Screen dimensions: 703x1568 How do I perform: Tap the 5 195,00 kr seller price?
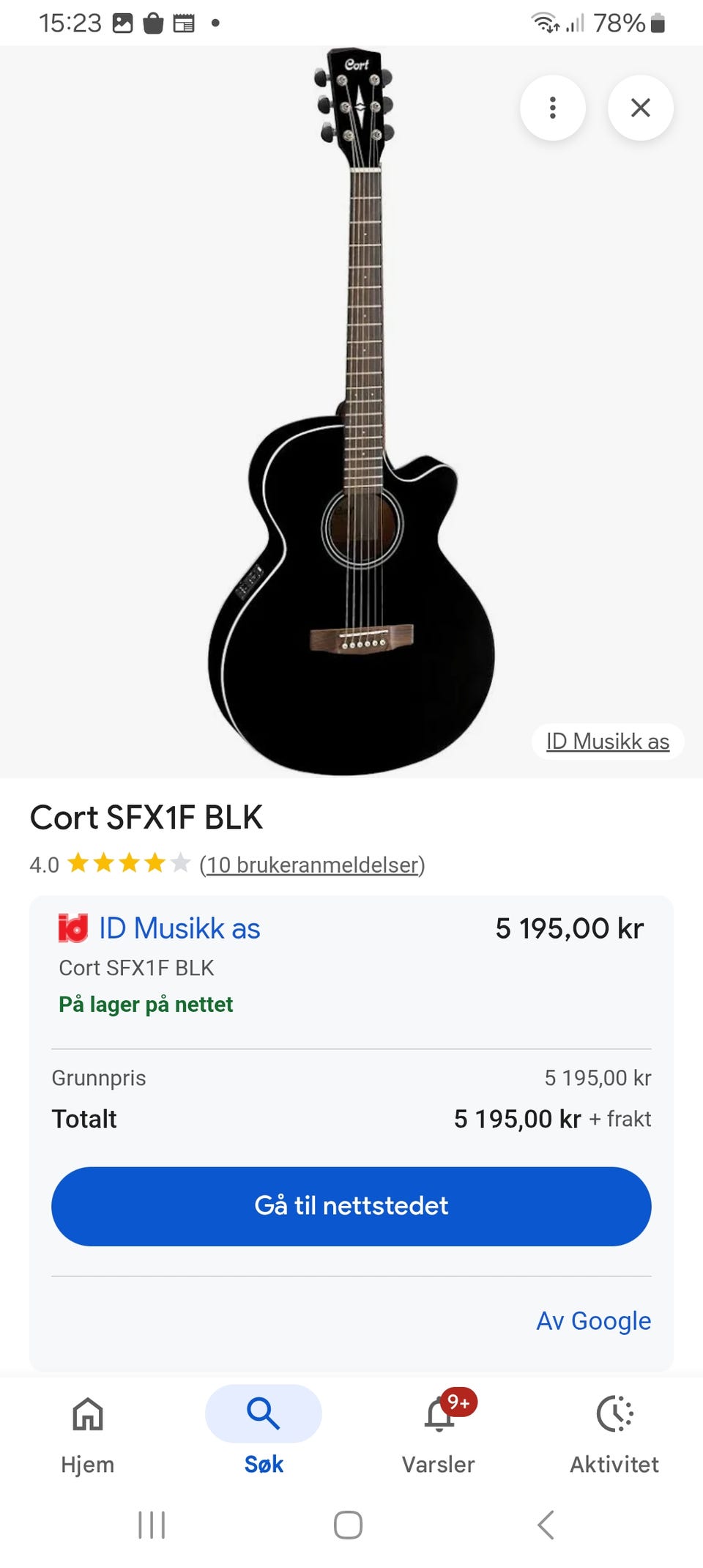tap(570, 928)
